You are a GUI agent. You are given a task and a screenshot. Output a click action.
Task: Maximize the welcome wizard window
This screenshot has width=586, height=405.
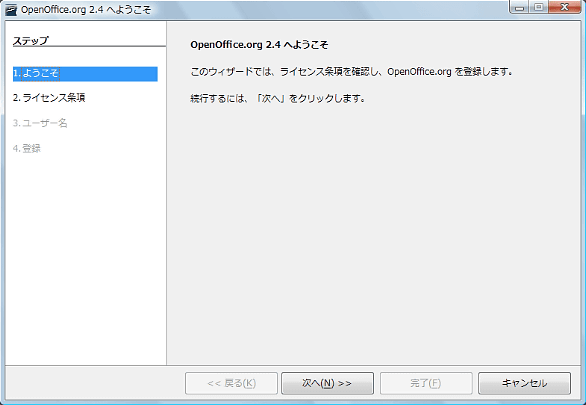pyautogui.click(x=539, y=7)
